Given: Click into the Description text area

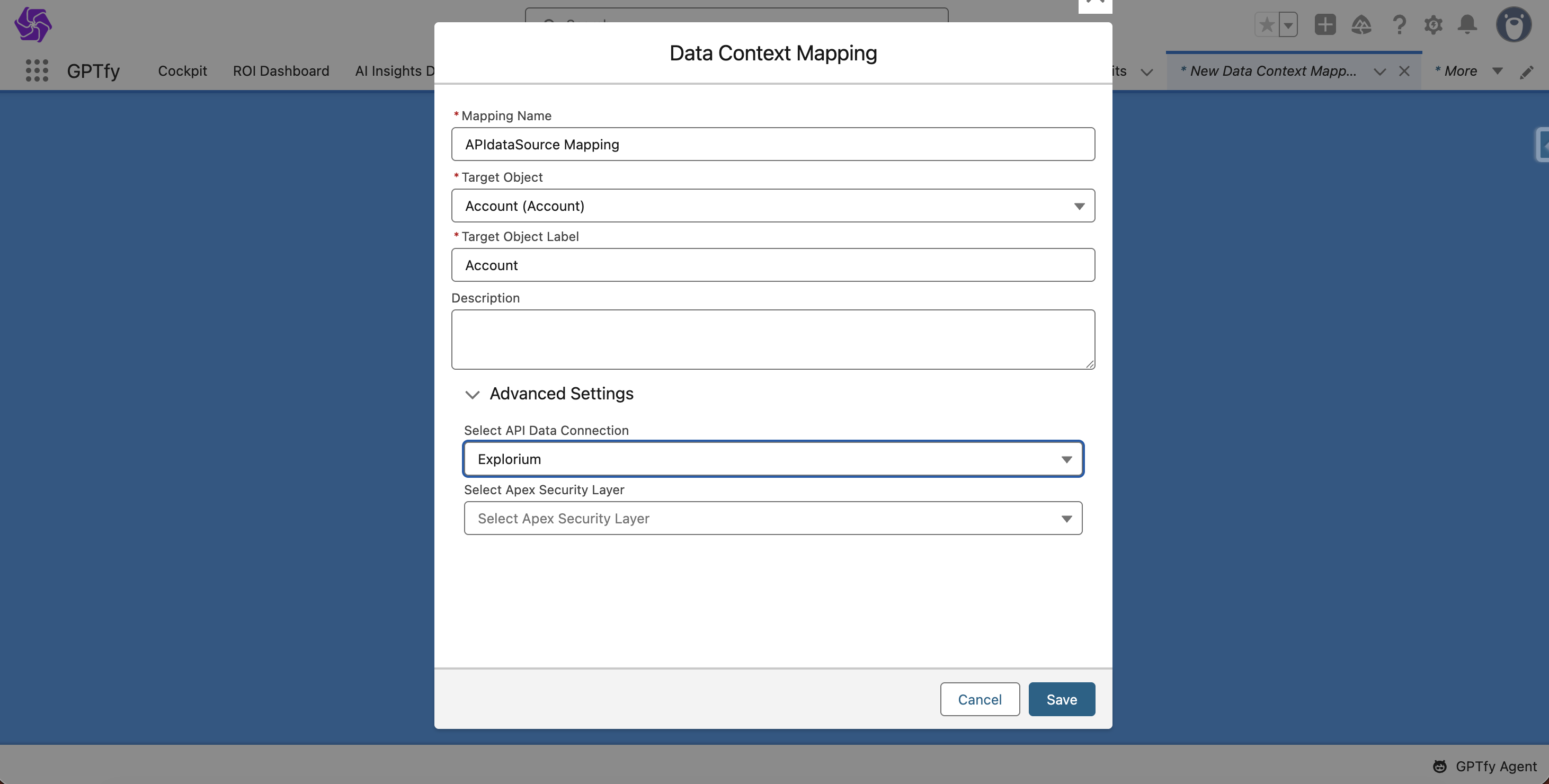Looking at the screenshot, I should 773,339.
